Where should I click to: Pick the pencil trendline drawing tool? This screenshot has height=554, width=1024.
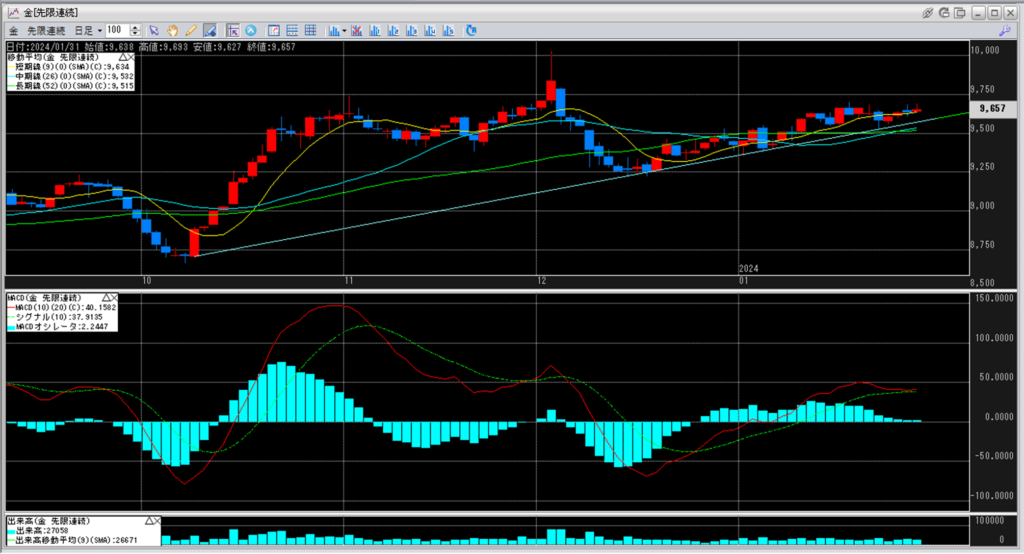click(190, 30)
